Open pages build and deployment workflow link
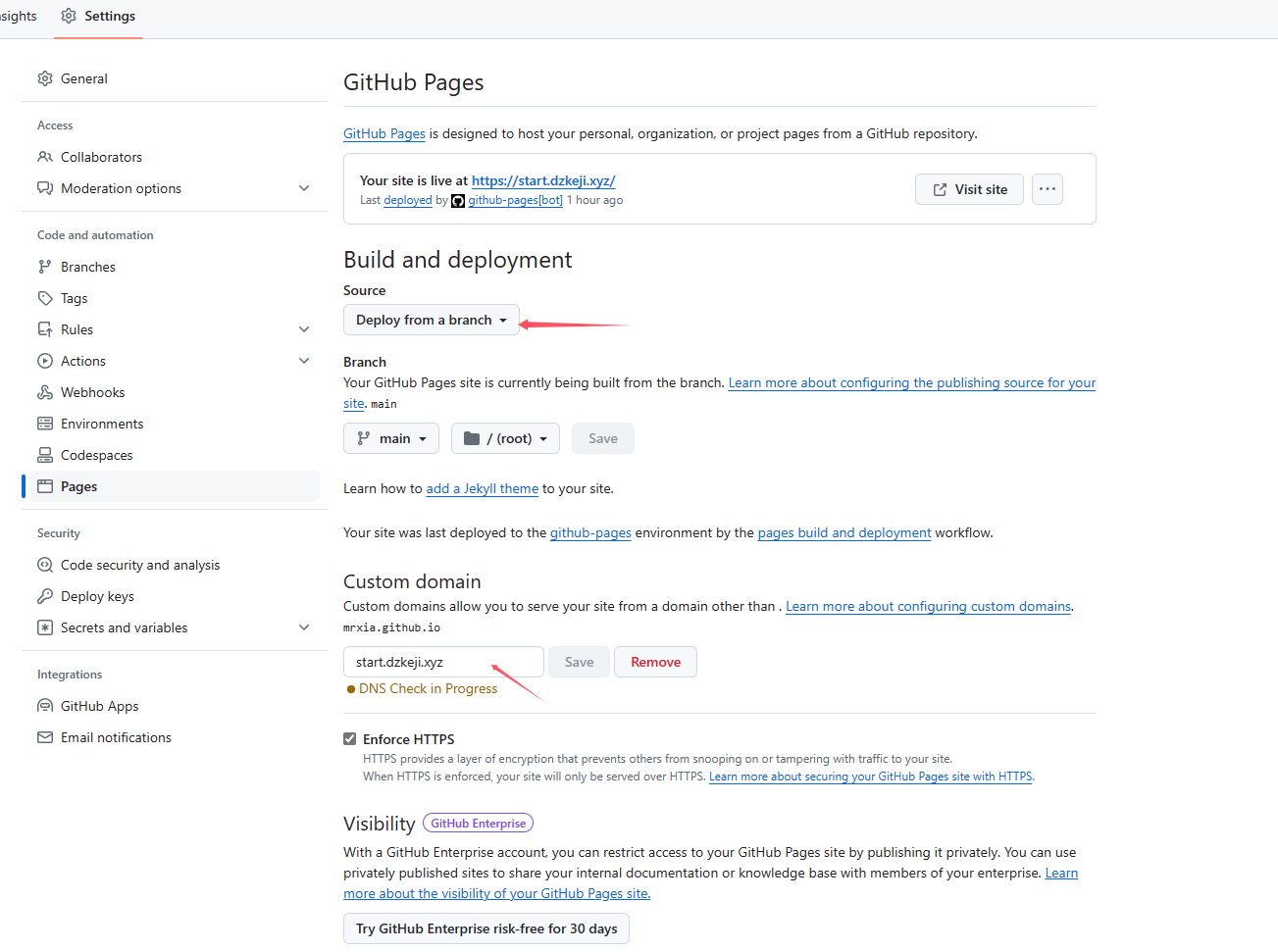Image resolution: width=1278 pixels, height=952 pixels. [x=844, y=532]
